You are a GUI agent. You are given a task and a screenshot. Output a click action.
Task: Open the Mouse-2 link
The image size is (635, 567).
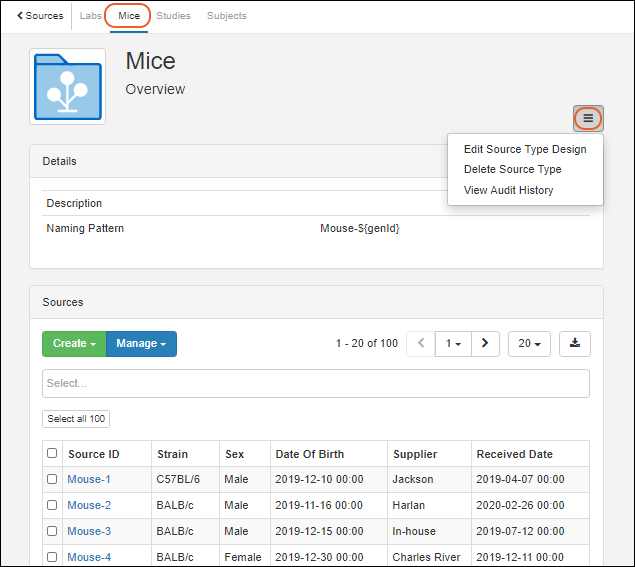tap(89, 505)
